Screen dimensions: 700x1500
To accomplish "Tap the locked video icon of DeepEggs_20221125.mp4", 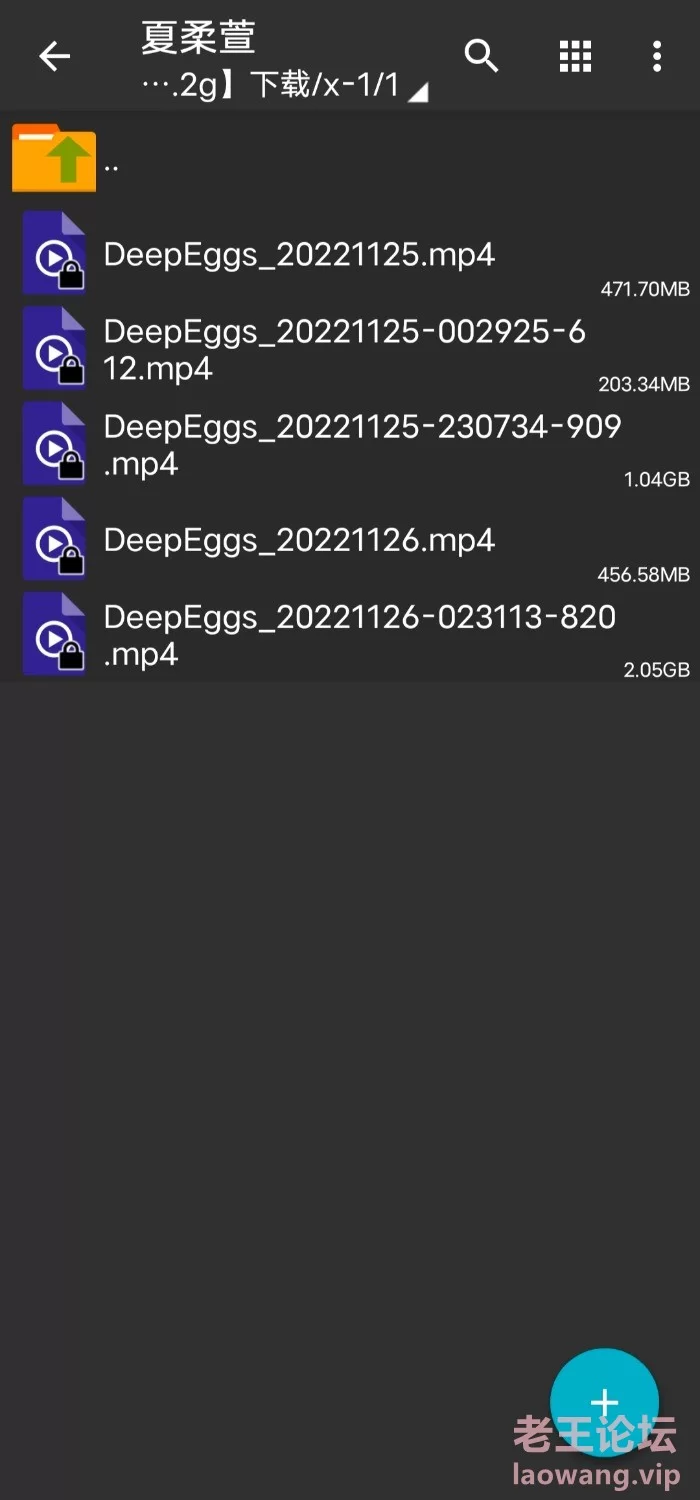I will point(54,254).
